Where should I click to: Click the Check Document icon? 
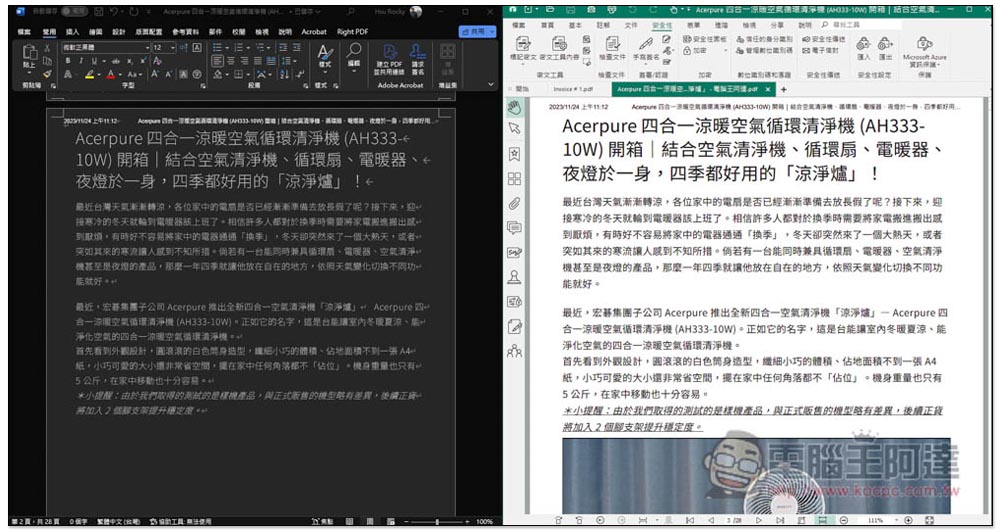pos(612,43)
